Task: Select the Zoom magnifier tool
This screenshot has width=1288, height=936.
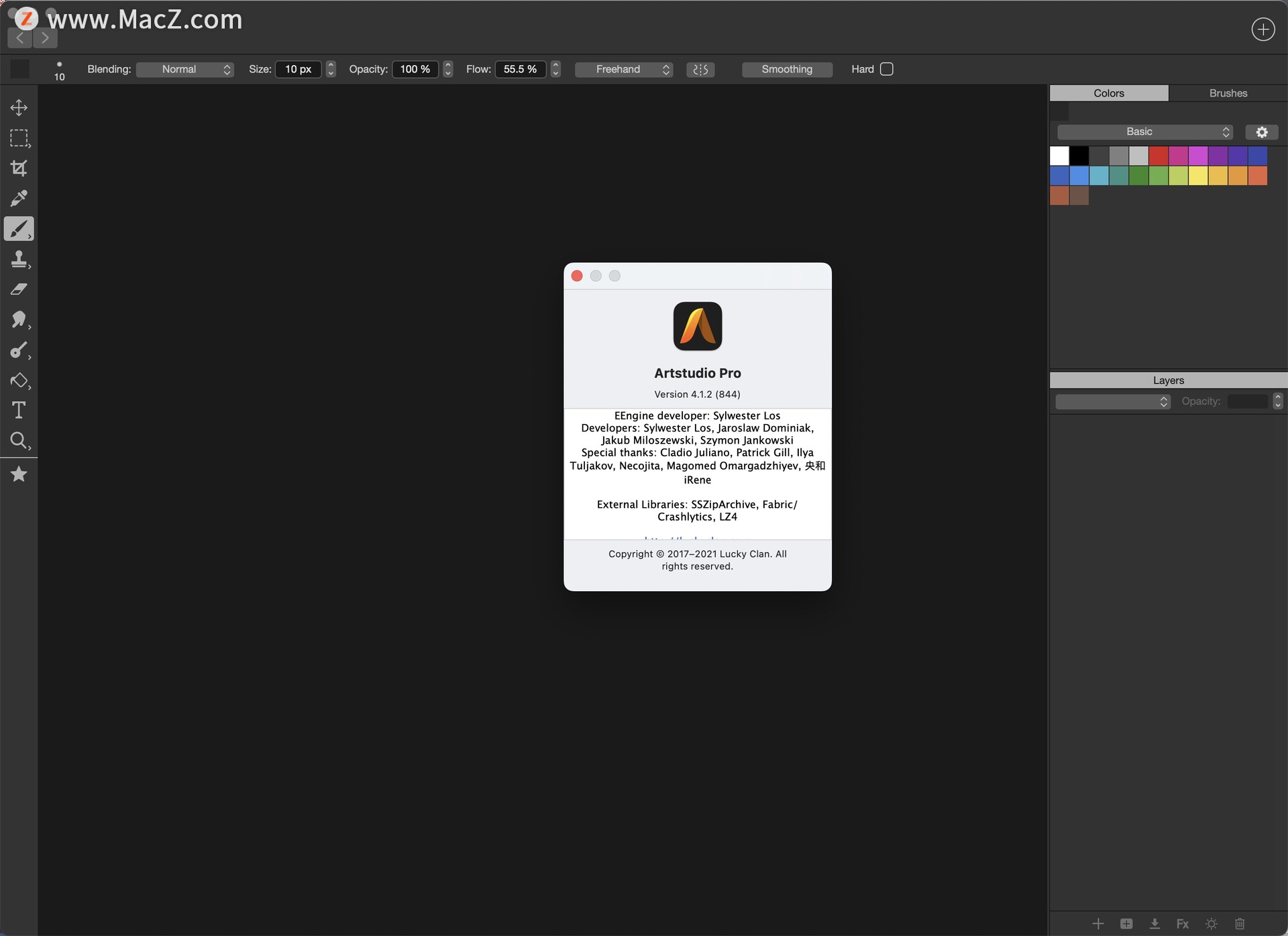Action: coord(19,441)
